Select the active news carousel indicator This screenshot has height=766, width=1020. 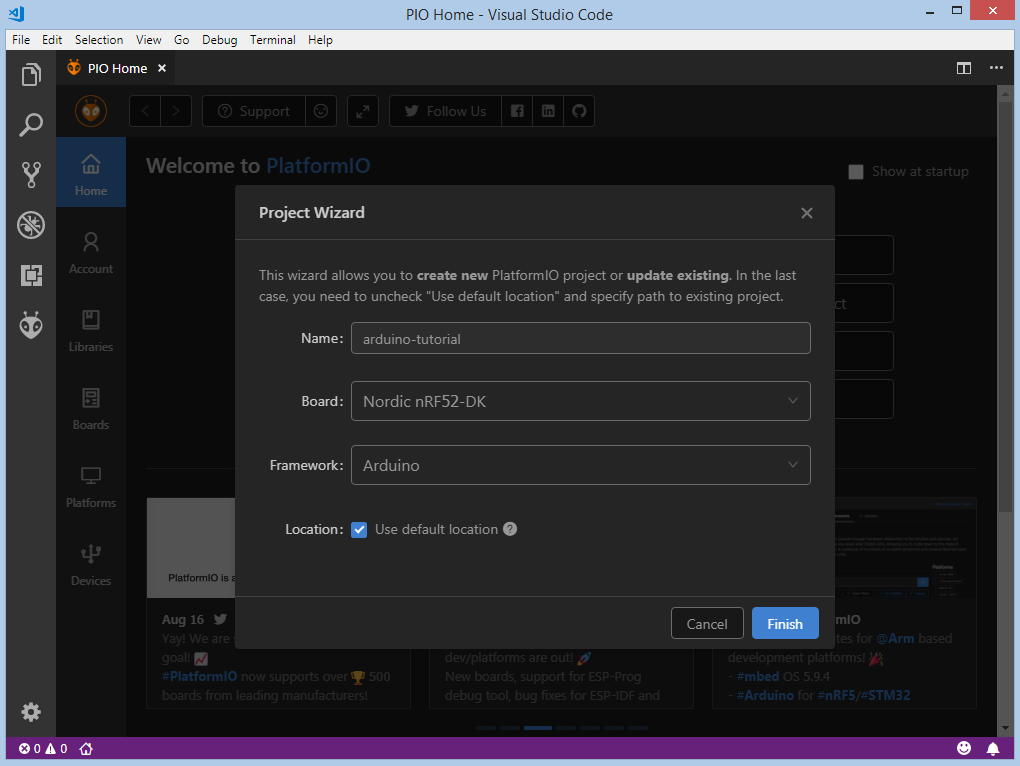coord(538,728)
